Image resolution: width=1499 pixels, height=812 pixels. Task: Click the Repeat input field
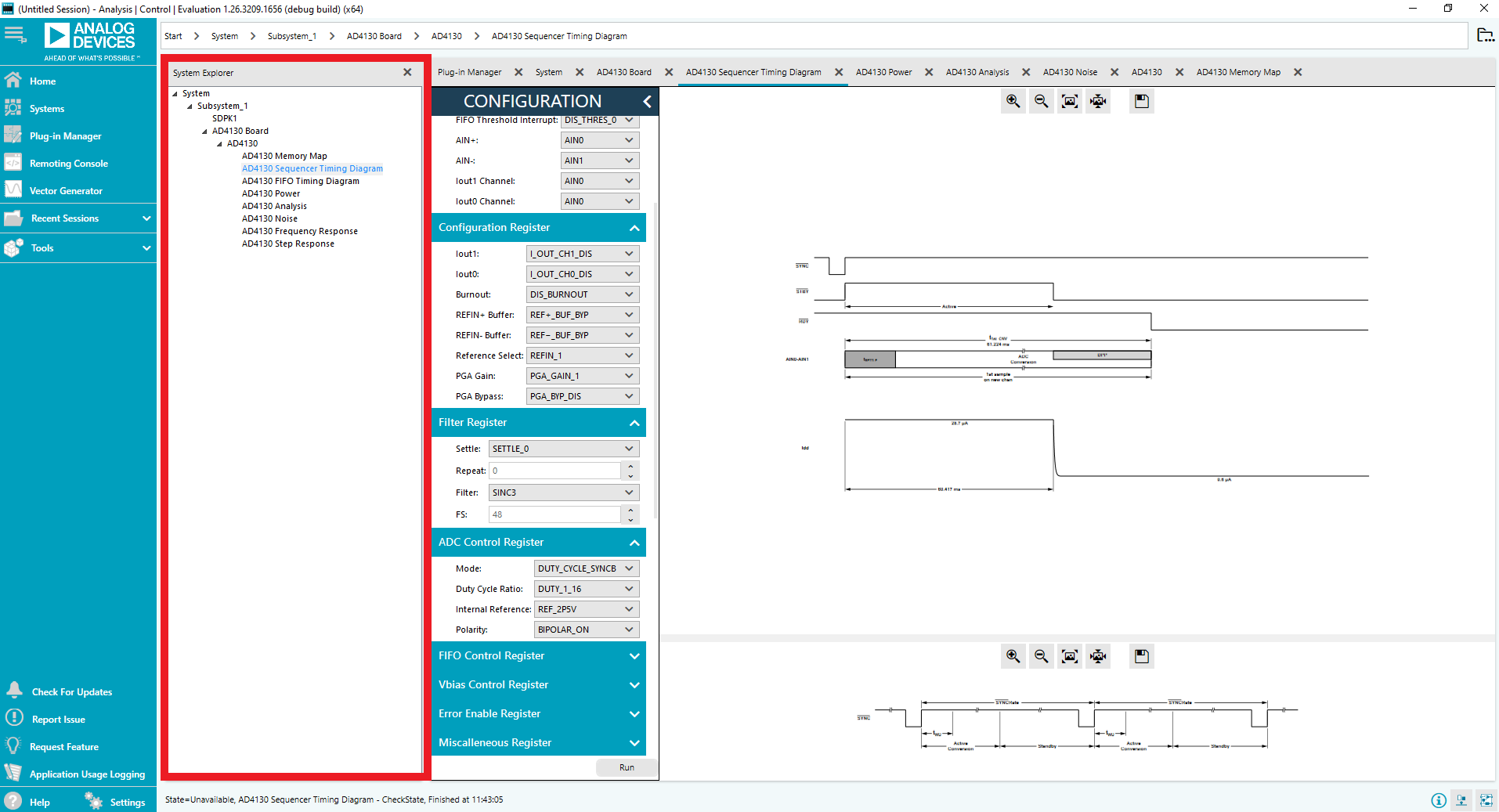coord(554,471)
